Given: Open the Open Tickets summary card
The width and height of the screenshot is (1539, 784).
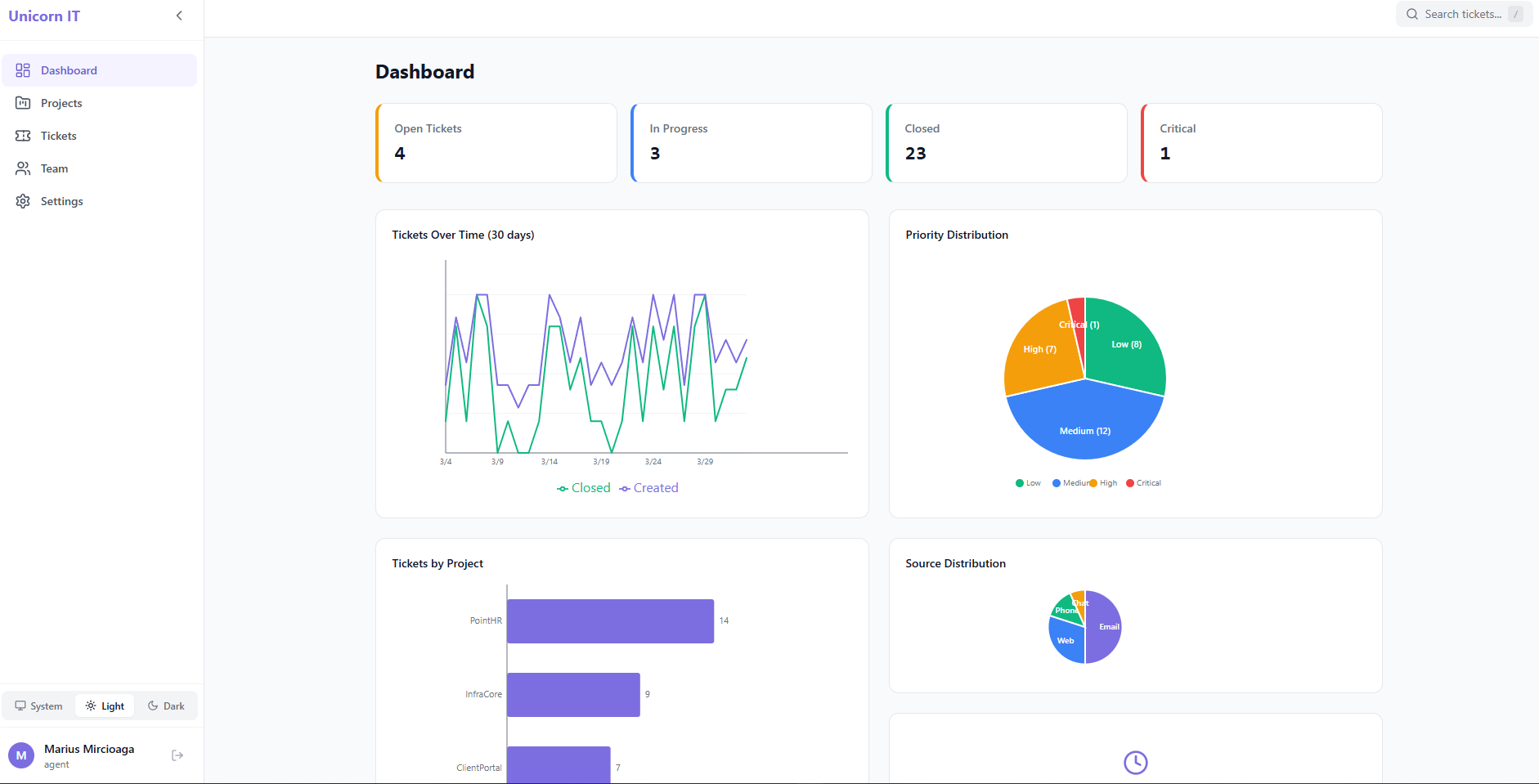Looking at the screenshot, I should (496, 142).
